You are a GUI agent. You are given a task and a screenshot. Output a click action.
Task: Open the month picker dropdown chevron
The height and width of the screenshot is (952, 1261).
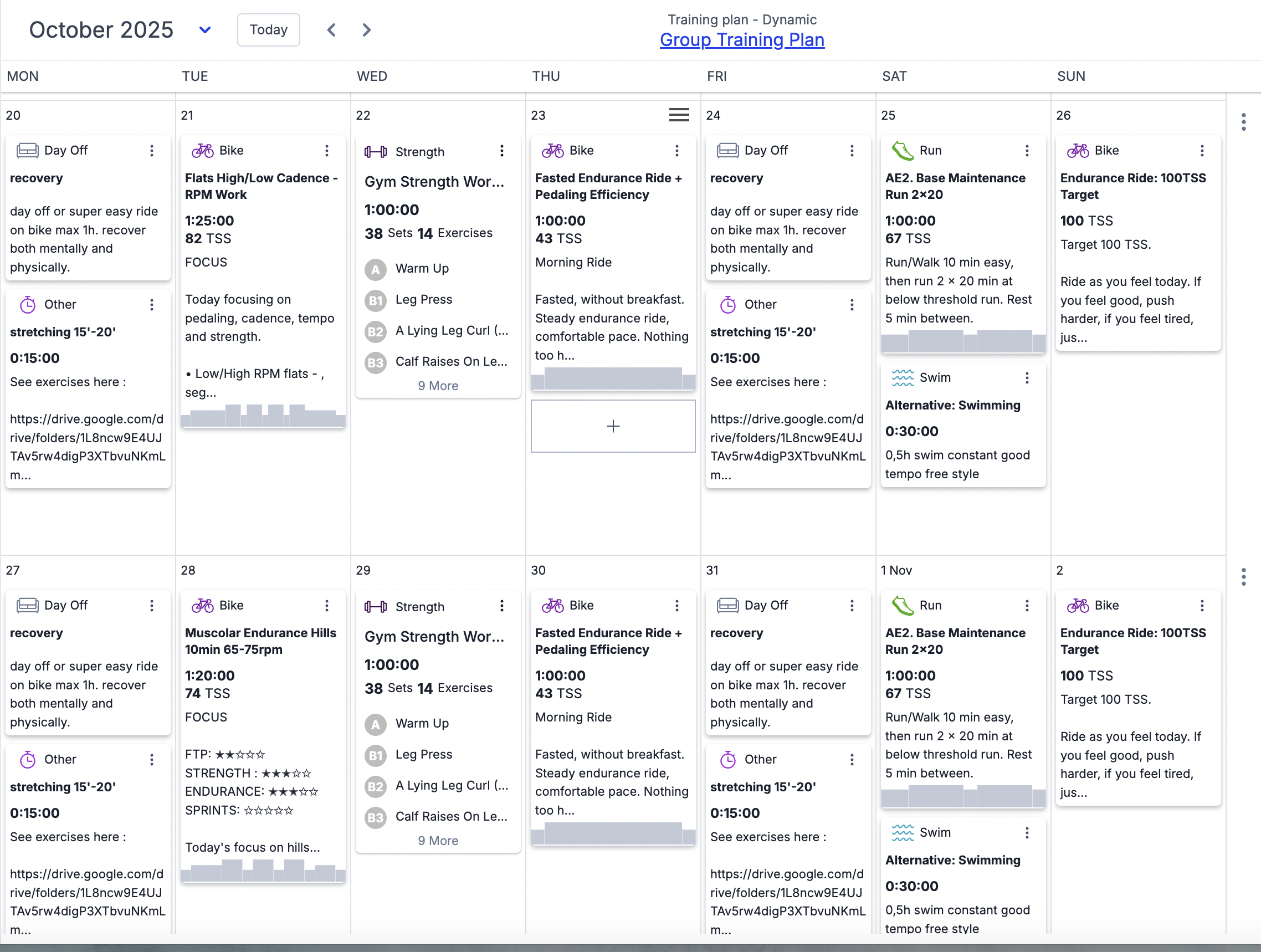tap(204, 29)
